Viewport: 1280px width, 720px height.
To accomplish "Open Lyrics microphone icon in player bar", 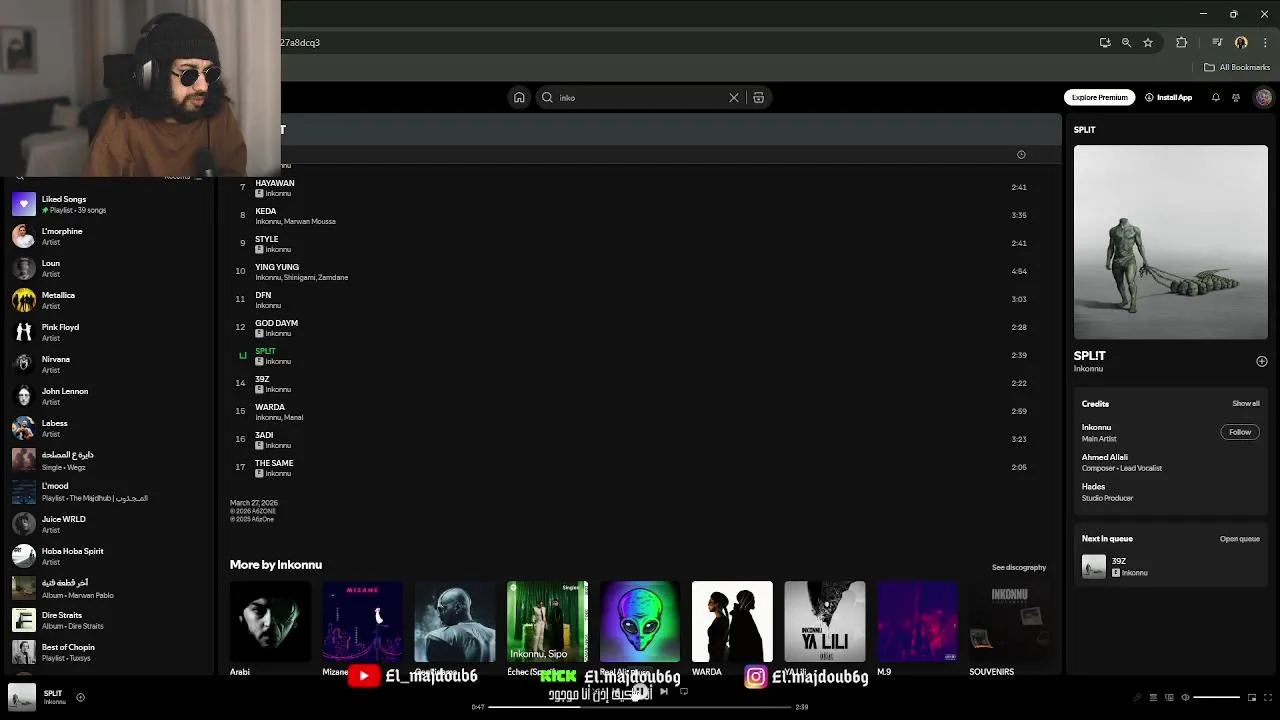I will click(1136, 697).
